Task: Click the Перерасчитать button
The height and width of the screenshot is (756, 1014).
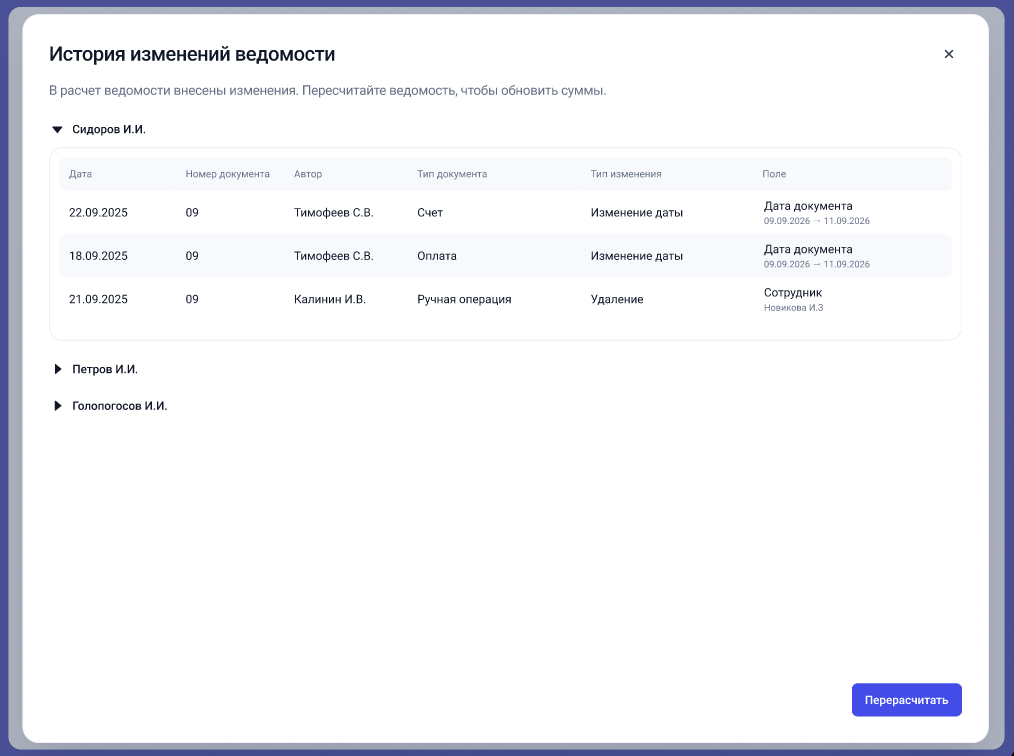Action: click(x=906, y=700)
